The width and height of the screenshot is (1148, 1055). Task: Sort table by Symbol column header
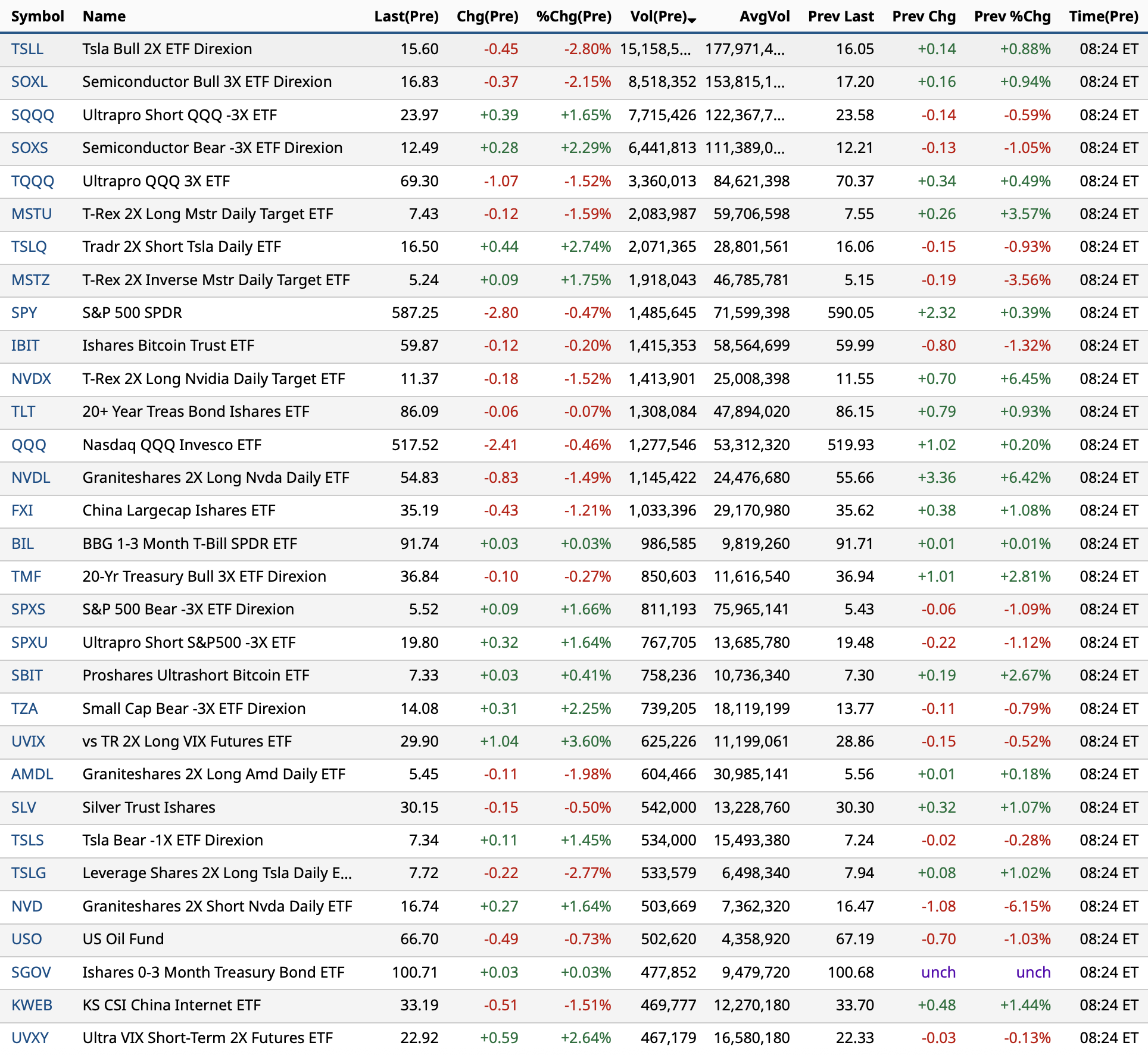pos(38,16)
